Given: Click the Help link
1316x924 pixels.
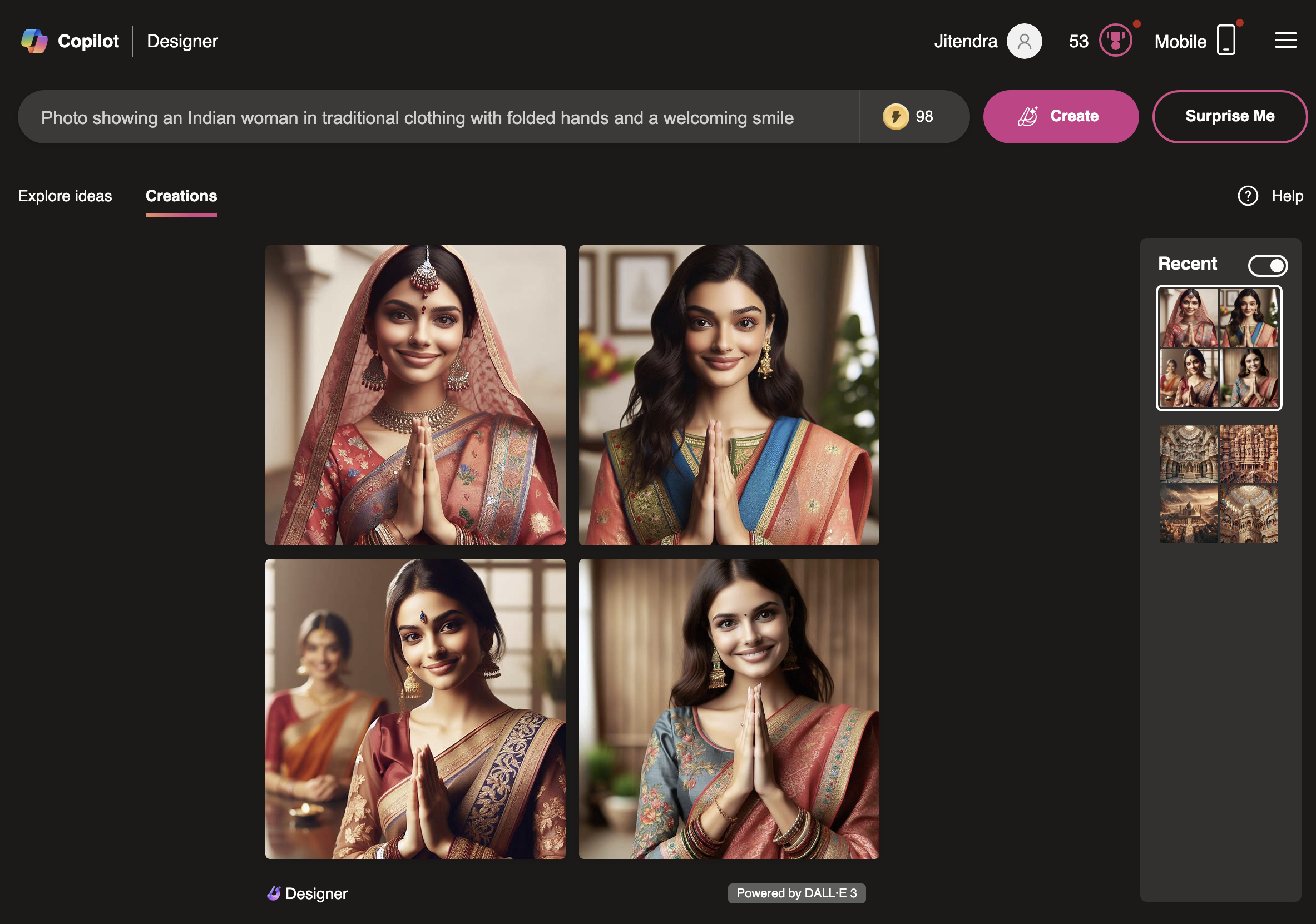Looking at the screenshot, I should [x=1287, y=196].
